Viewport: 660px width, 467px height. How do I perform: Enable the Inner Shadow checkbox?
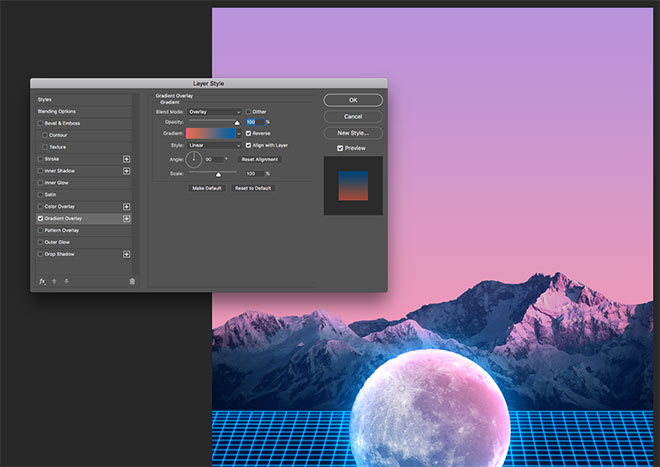(40, 171)
